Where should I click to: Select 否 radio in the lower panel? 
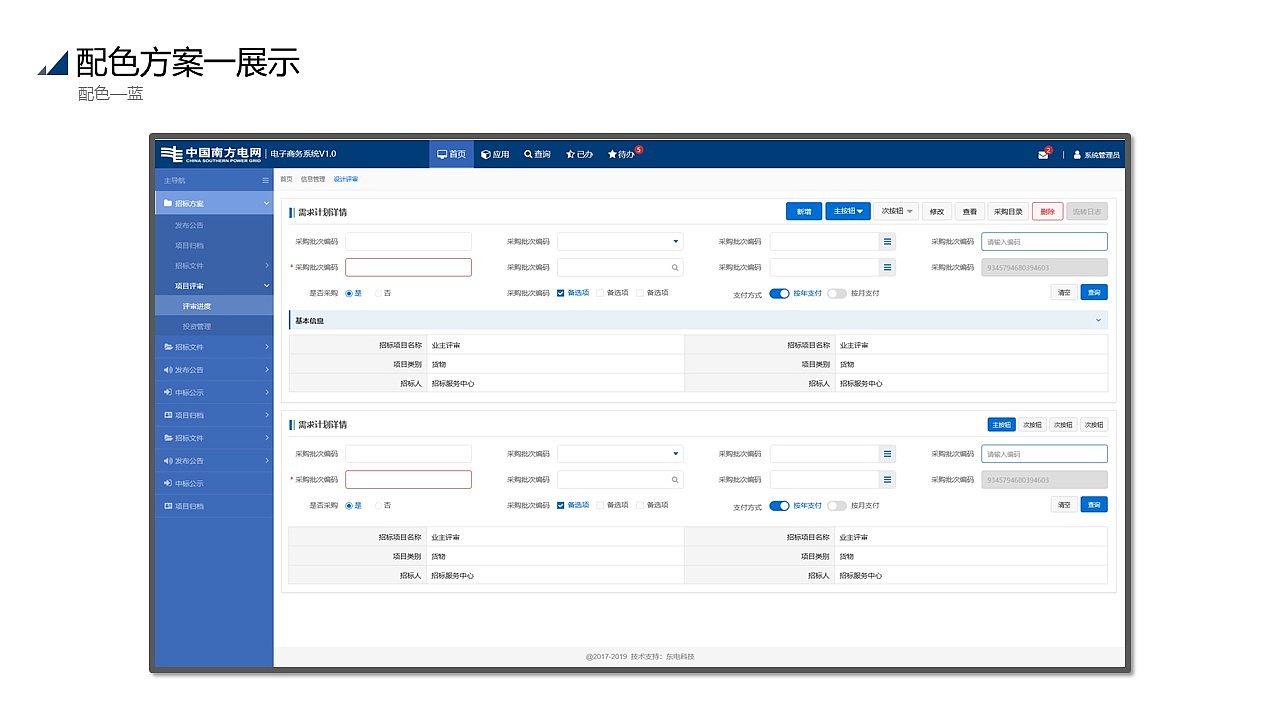click(x=378, y=505)
